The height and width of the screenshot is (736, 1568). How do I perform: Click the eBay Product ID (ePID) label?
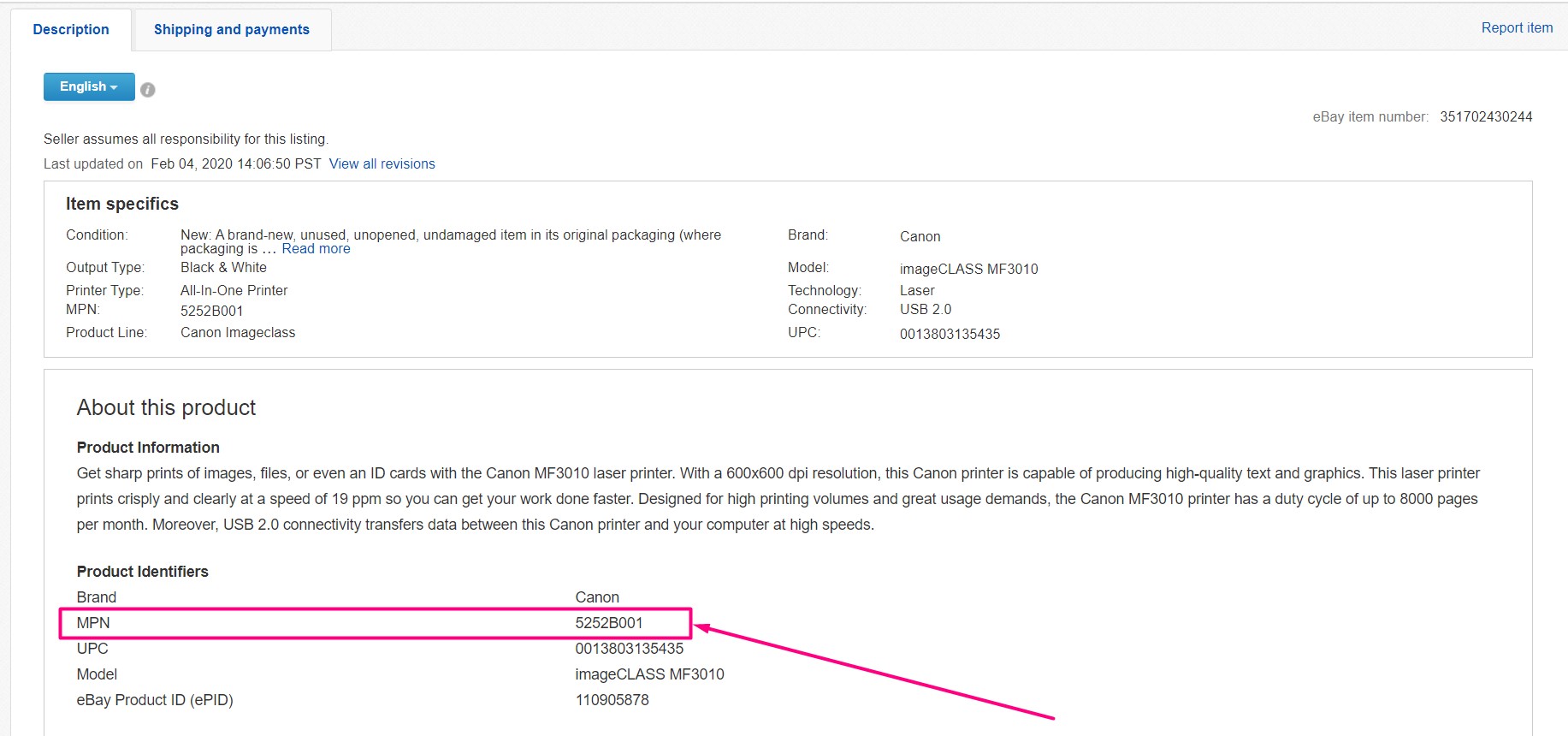point(155,699)
